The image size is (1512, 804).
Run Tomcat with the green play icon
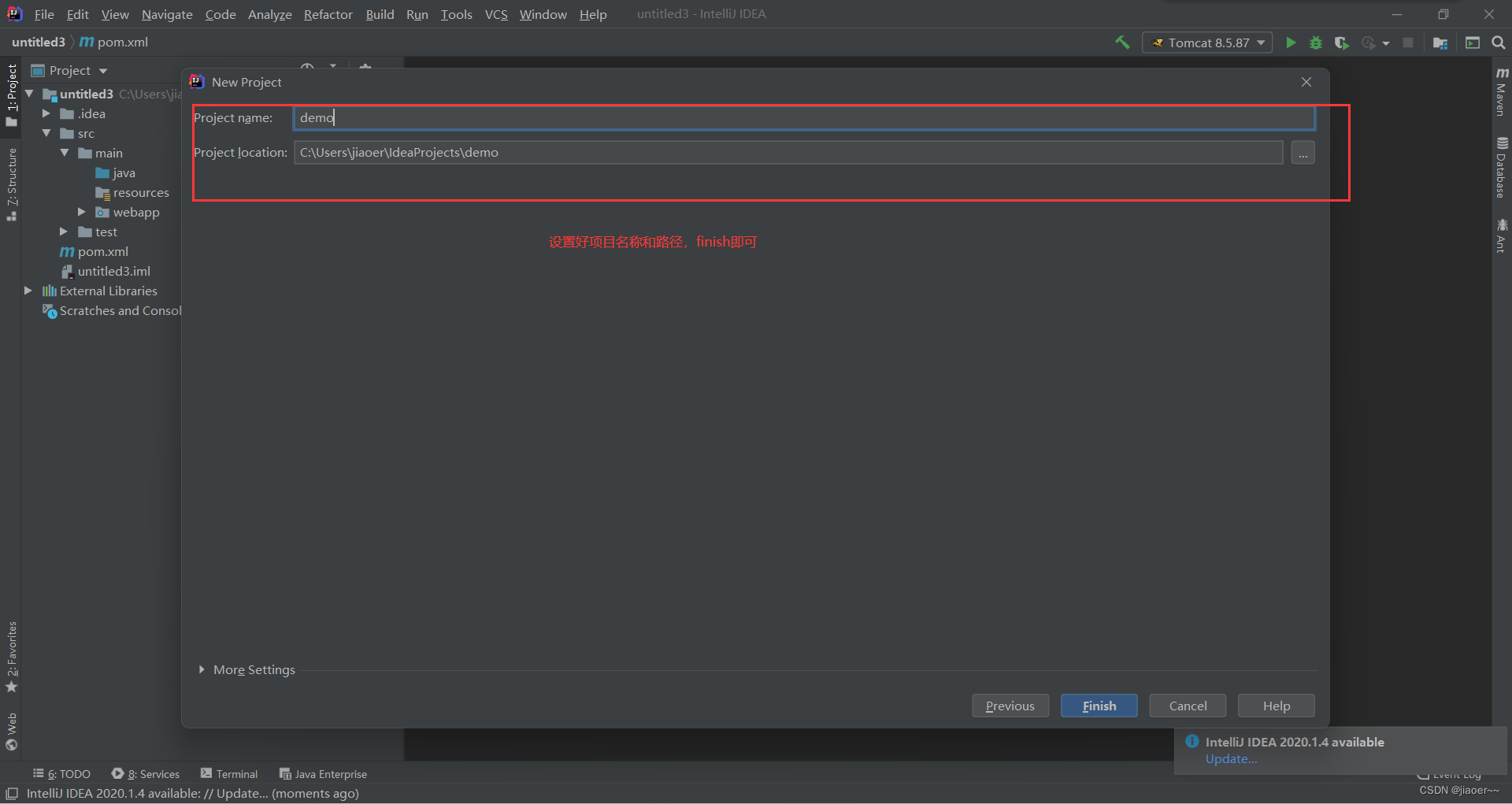click(1291, 43)
